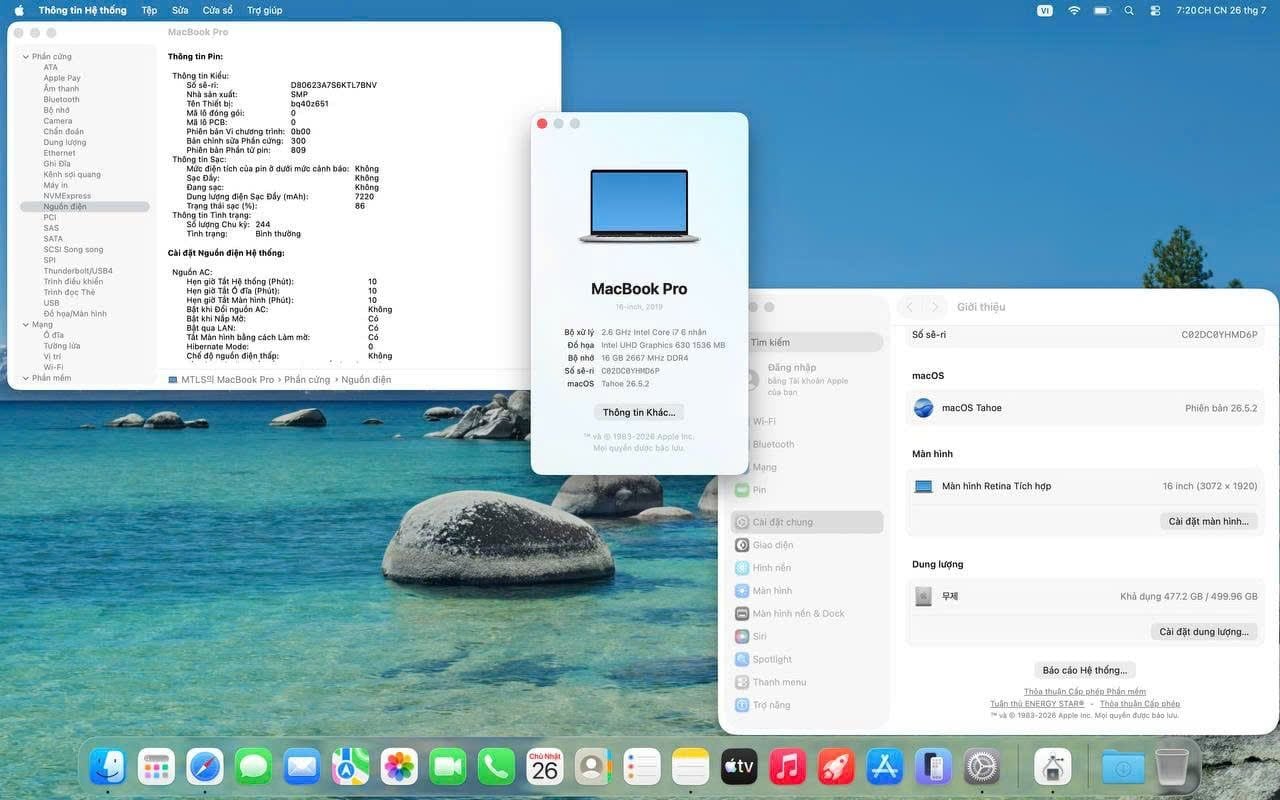Open the Trash in the Dock
This screenshot has height=800, width=1280.
click(x=1172, y=767)
